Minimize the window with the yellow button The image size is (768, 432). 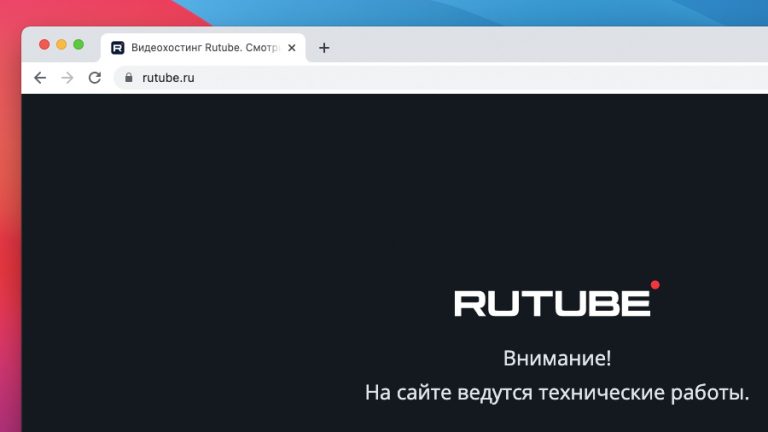(x=61, y=45)
